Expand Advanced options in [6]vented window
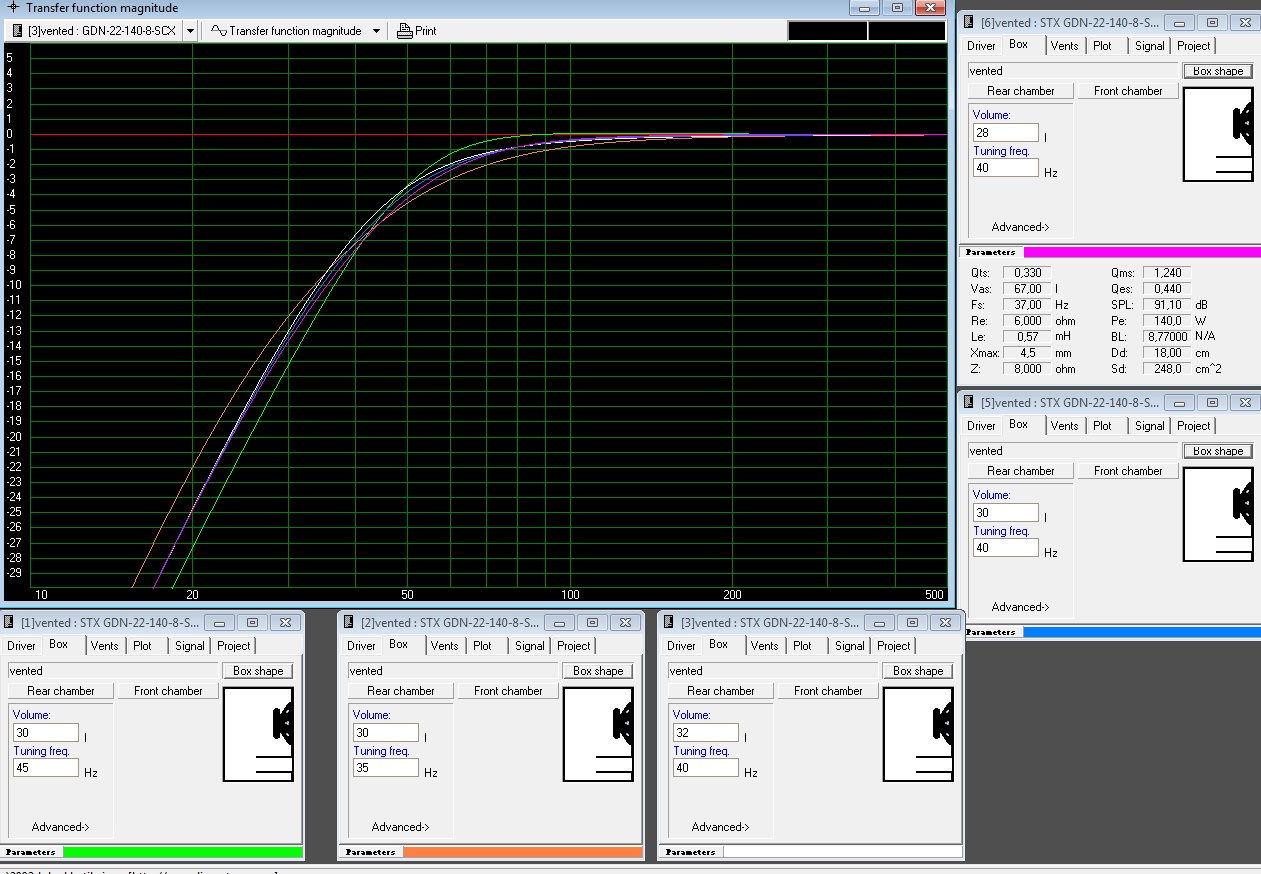The height and width of the screenshot is (874, 1261). [x=1020, y=227]
